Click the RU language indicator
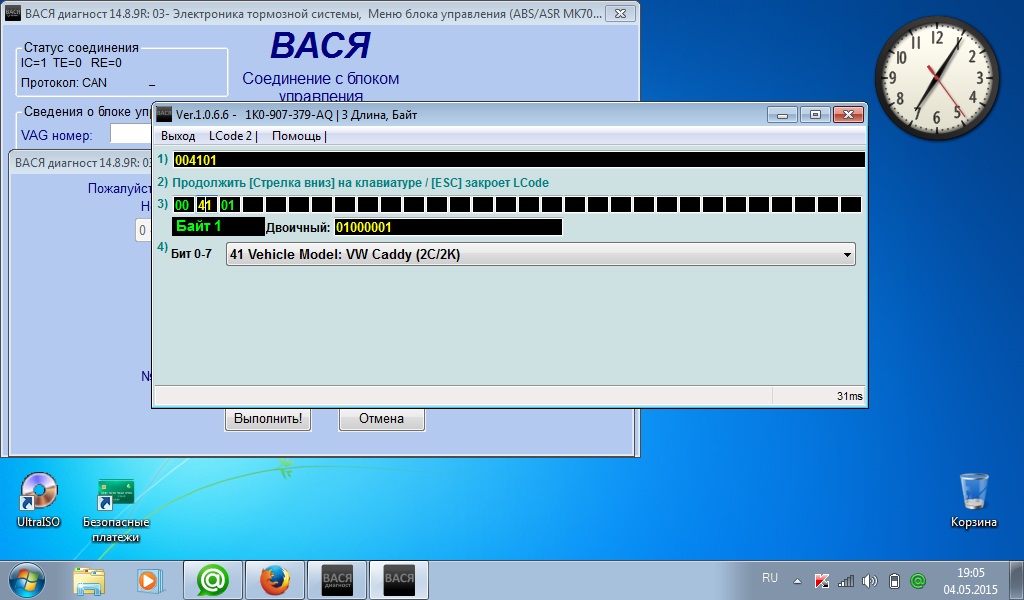This screenshot has height=600, width=1024. [x=770, y=578]
